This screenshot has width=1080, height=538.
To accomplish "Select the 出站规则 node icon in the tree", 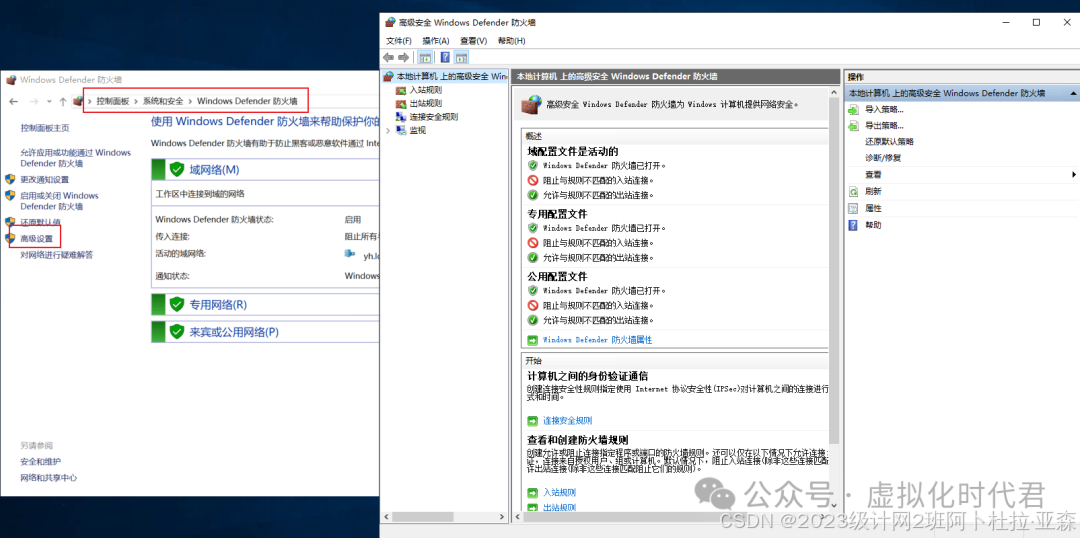I will (x=401, y=103).
